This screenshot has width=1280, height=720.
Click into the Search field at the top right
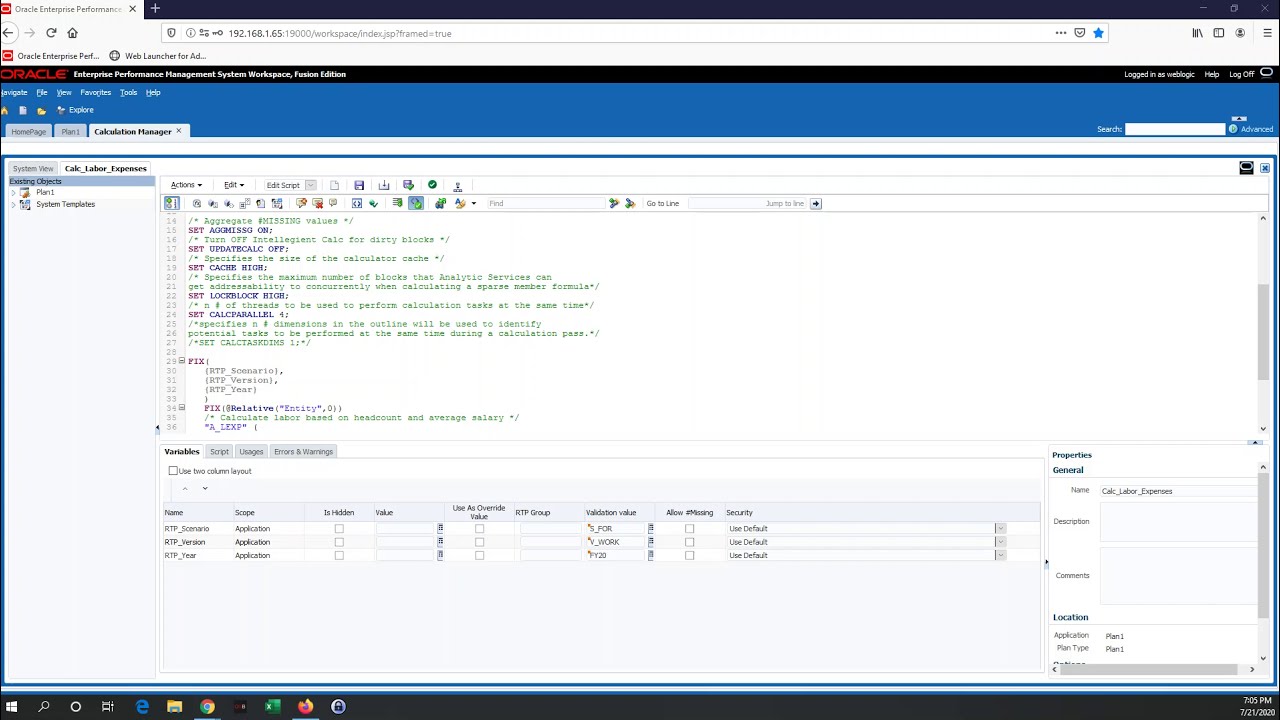tap(1175, 129)
